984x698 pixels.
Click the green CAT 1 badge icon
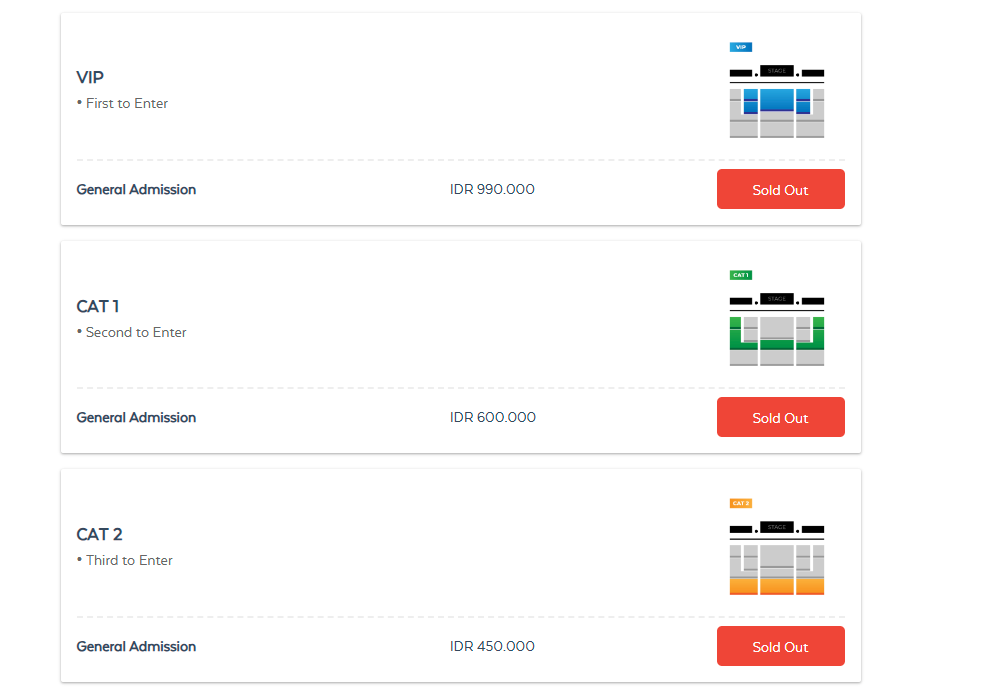[741, 275]
